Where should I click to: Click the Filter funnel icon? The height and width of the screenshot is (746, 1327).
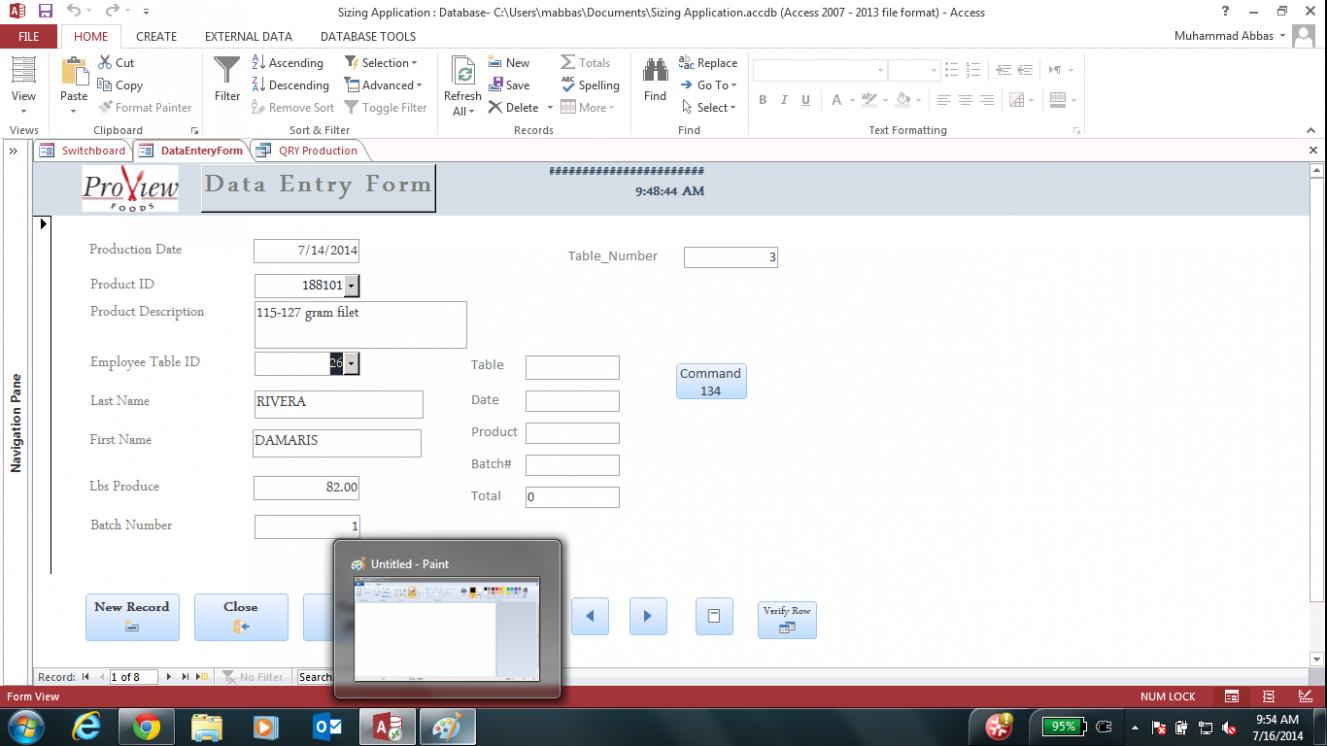(227, 70)
